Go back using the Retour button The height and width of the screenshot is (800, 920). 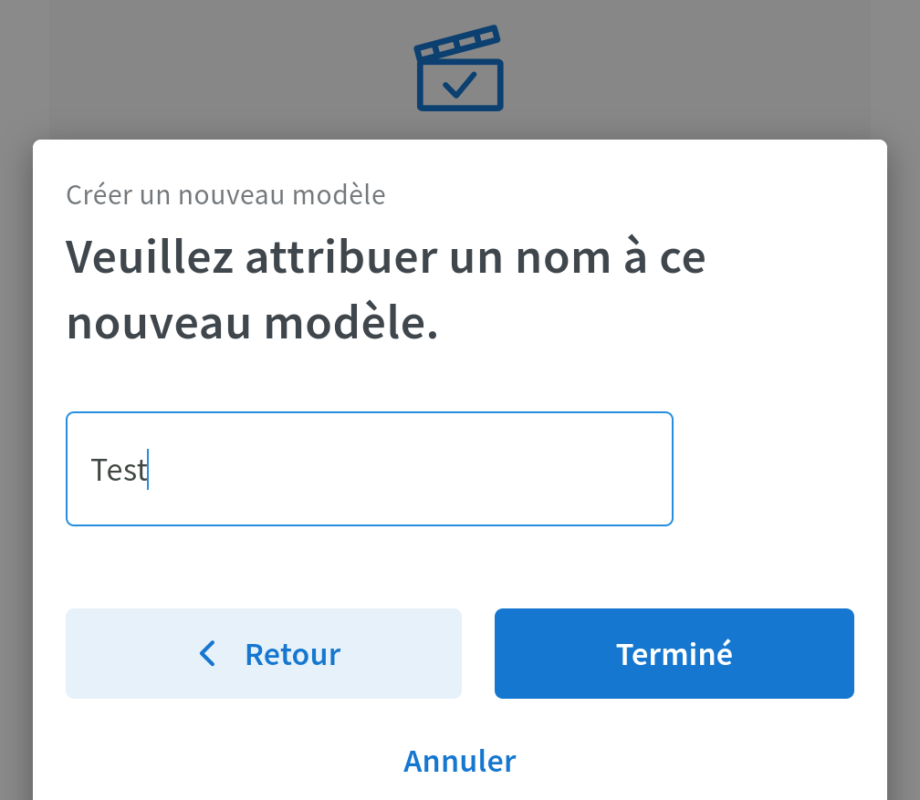[x=264, y=654]
